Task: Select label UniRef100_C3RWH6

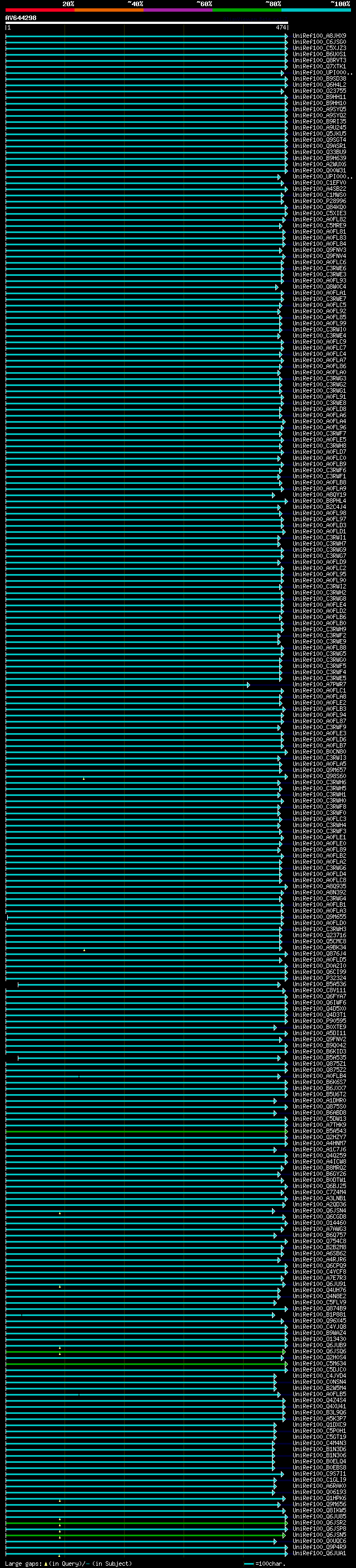Action: click(x=319, y=783)
